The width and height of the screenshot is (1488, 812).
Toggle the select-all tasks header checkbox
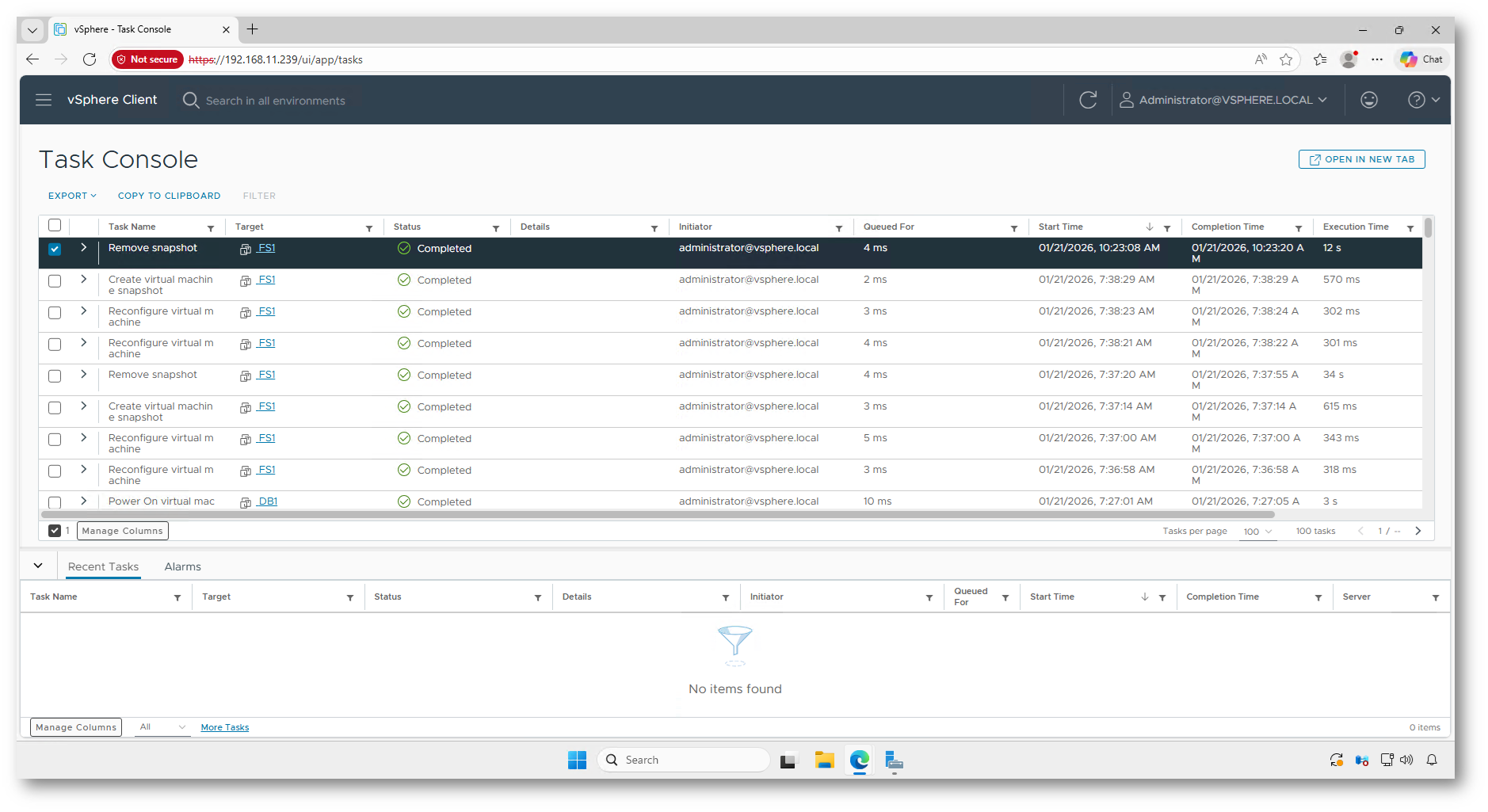point(55,226)
